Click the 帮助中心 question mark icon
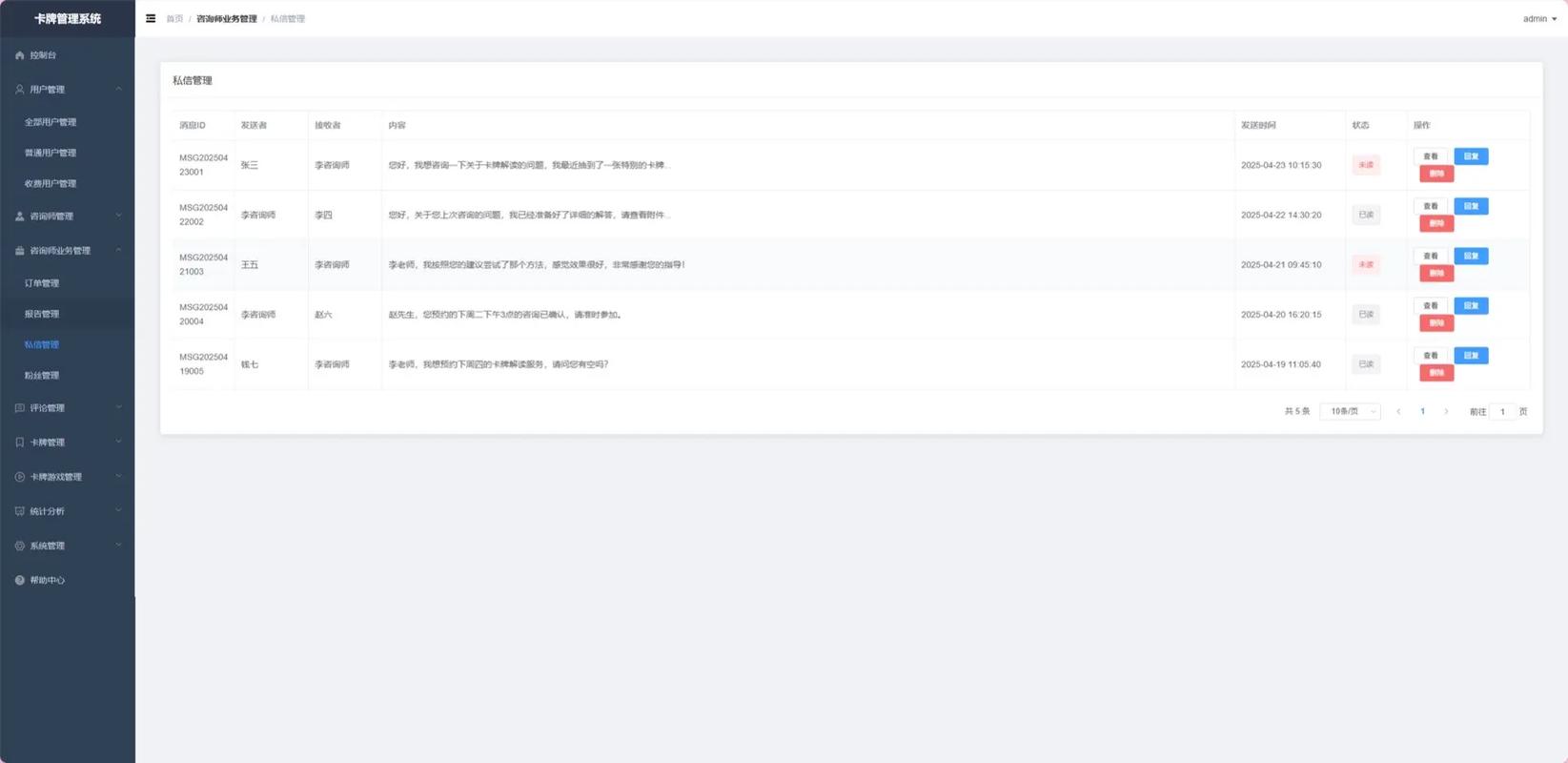 (20, 580)
